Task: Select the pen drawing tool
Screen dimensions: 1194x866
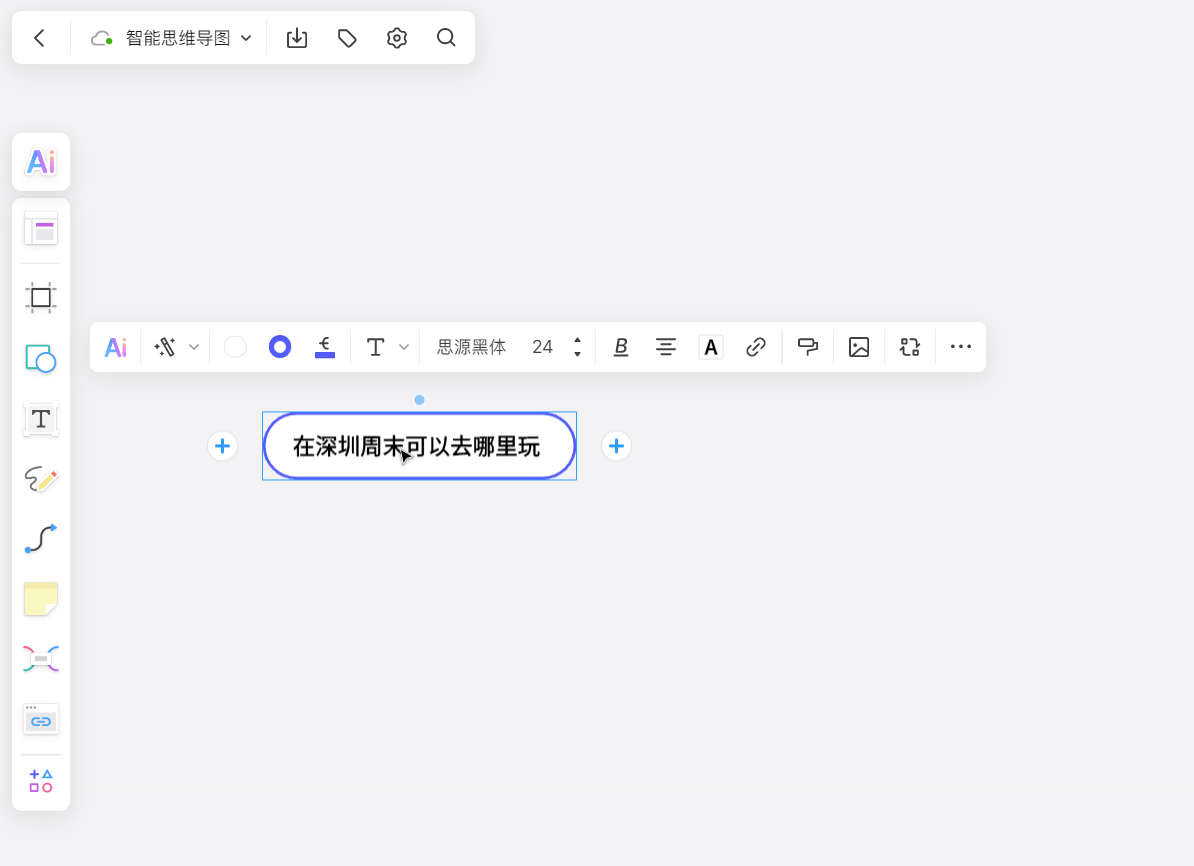Action: coord(41,478)
